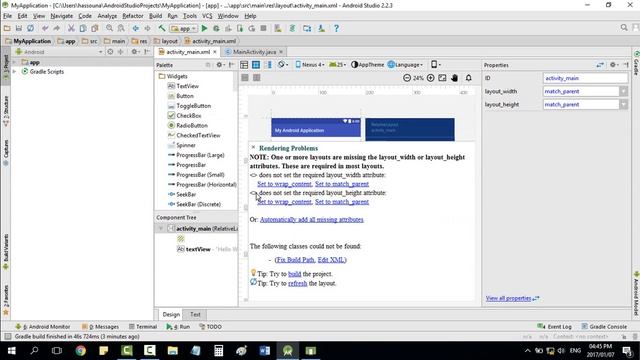Click 'Edit XML' link
This screenshot has width=640, height=360.
(x=331, y=260)
